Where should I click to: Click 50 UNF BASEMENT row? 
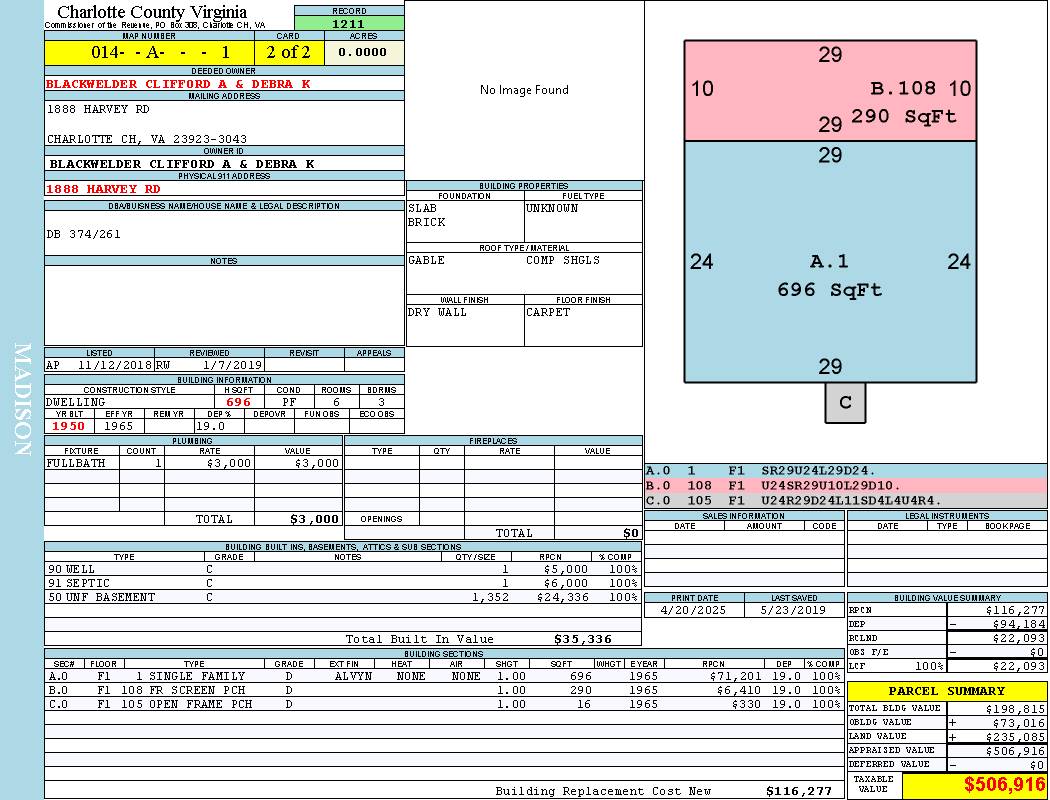tap(343, 597)
